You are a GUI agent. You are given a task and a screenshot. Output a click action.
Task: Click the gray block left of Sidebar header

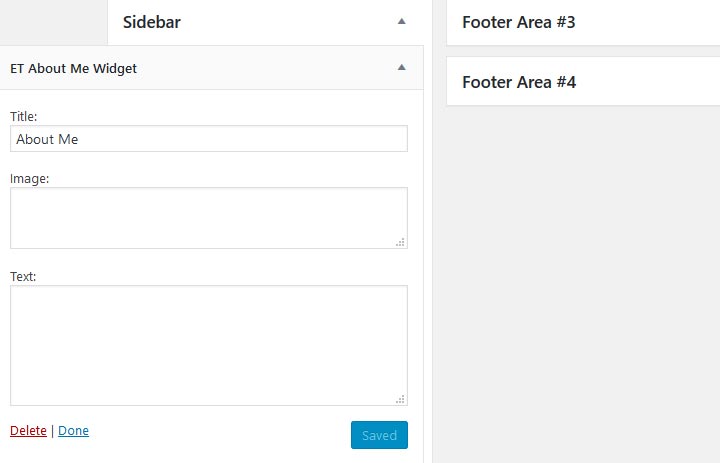pos(52,21)
